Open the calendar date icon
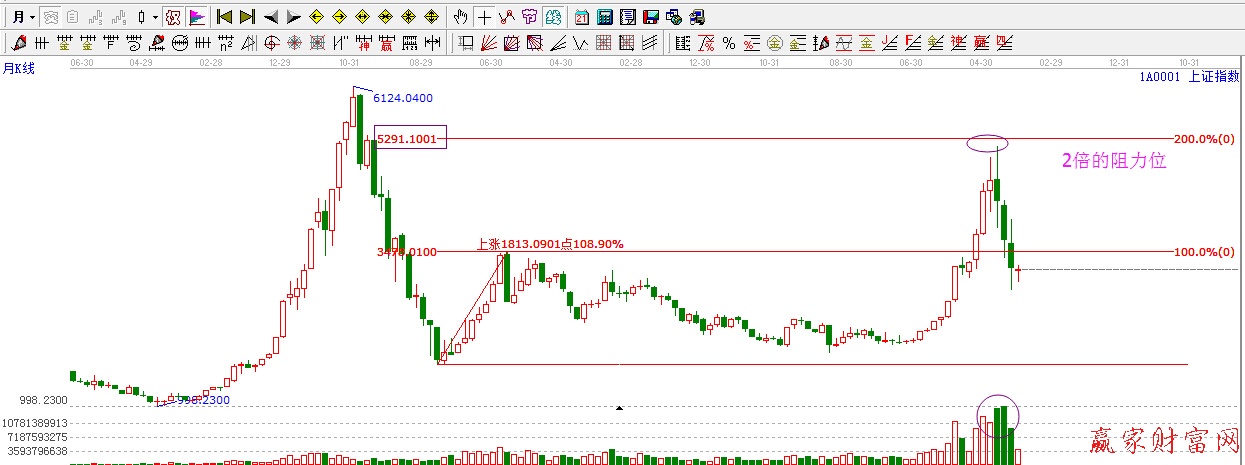The width and height of the screenshot is (1245, 465). (582, 17)
